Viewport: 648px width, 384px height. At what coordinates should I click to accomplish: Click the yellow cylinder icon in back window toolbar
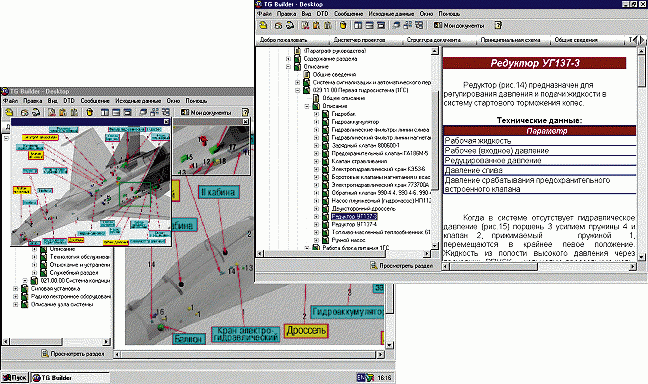pos(90,112)
